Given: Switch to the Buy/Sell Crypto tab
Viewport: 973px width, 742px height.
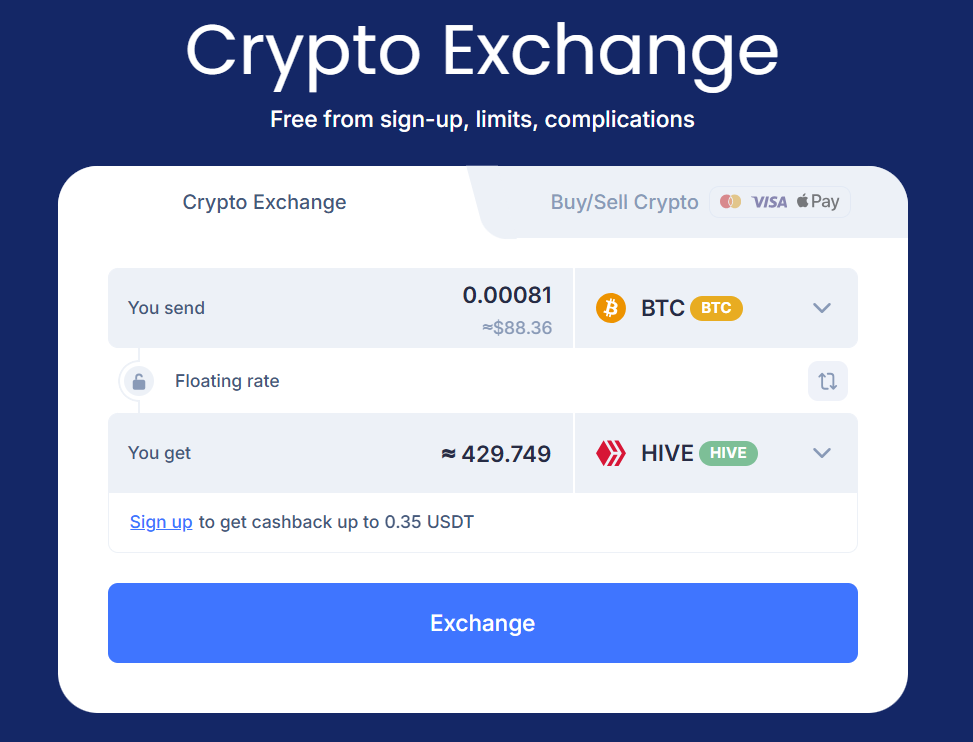Looking at the screenshot, I should 624,202.
